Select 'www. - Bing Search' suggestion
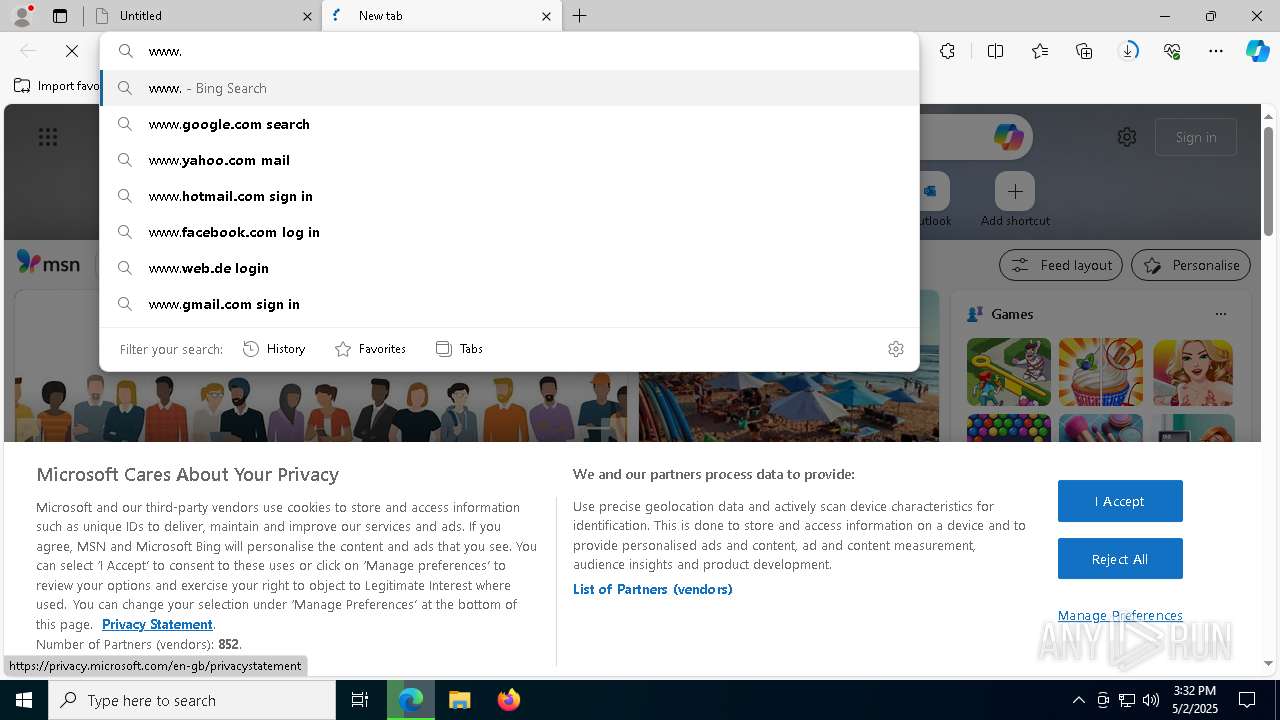Screen dimensions: 1280x720 pyautogui.click(x=510, y=88)
